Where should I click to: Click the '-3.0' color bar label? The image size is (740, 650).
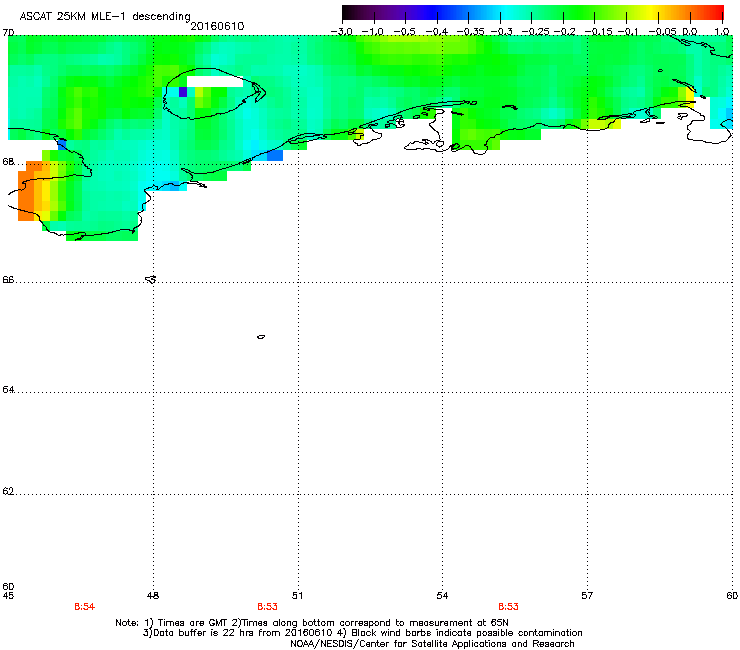click(x=342, y=32)
